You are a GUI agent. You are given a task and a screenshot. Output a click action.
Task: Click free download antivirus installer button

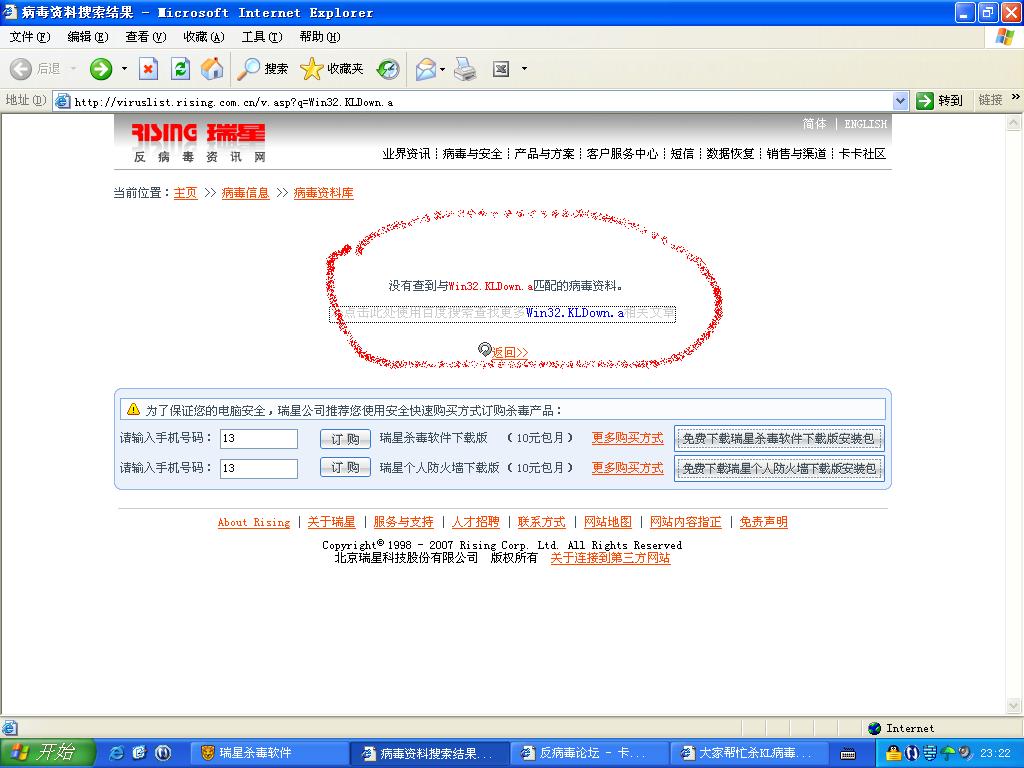779,439
